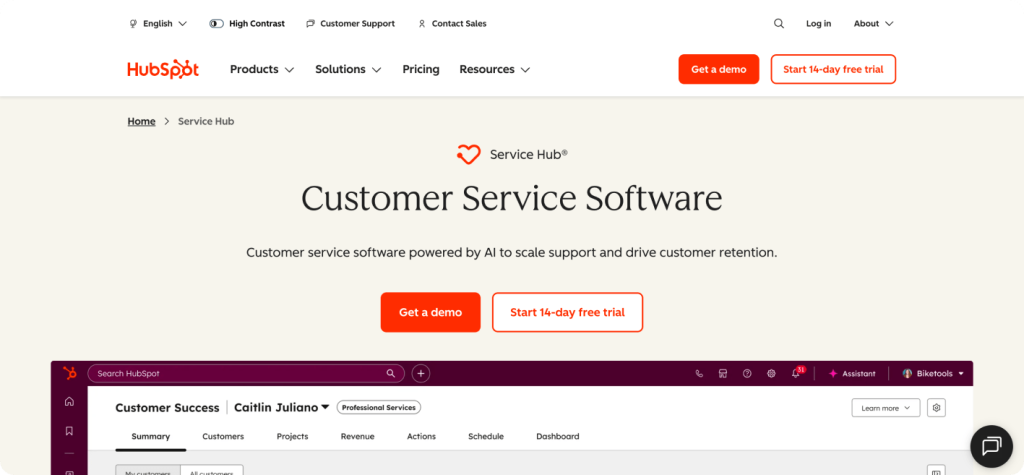Toggle the High Contrast switch
This screenshot has height=475, width=1024.
point(216,24)
